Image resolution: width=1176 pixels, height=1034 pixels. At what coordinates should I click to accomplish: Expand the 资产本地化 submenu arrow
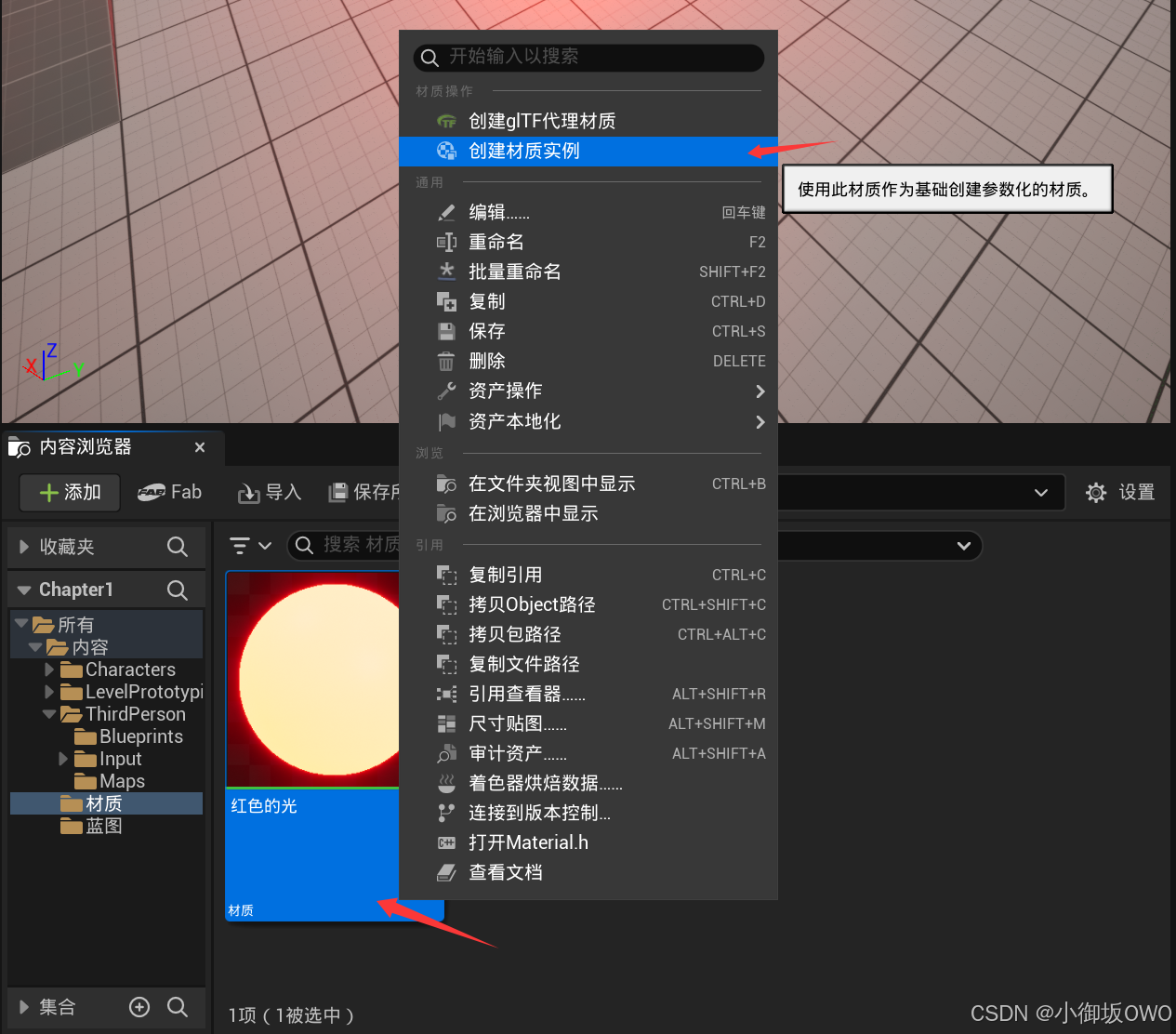[760, 422]
